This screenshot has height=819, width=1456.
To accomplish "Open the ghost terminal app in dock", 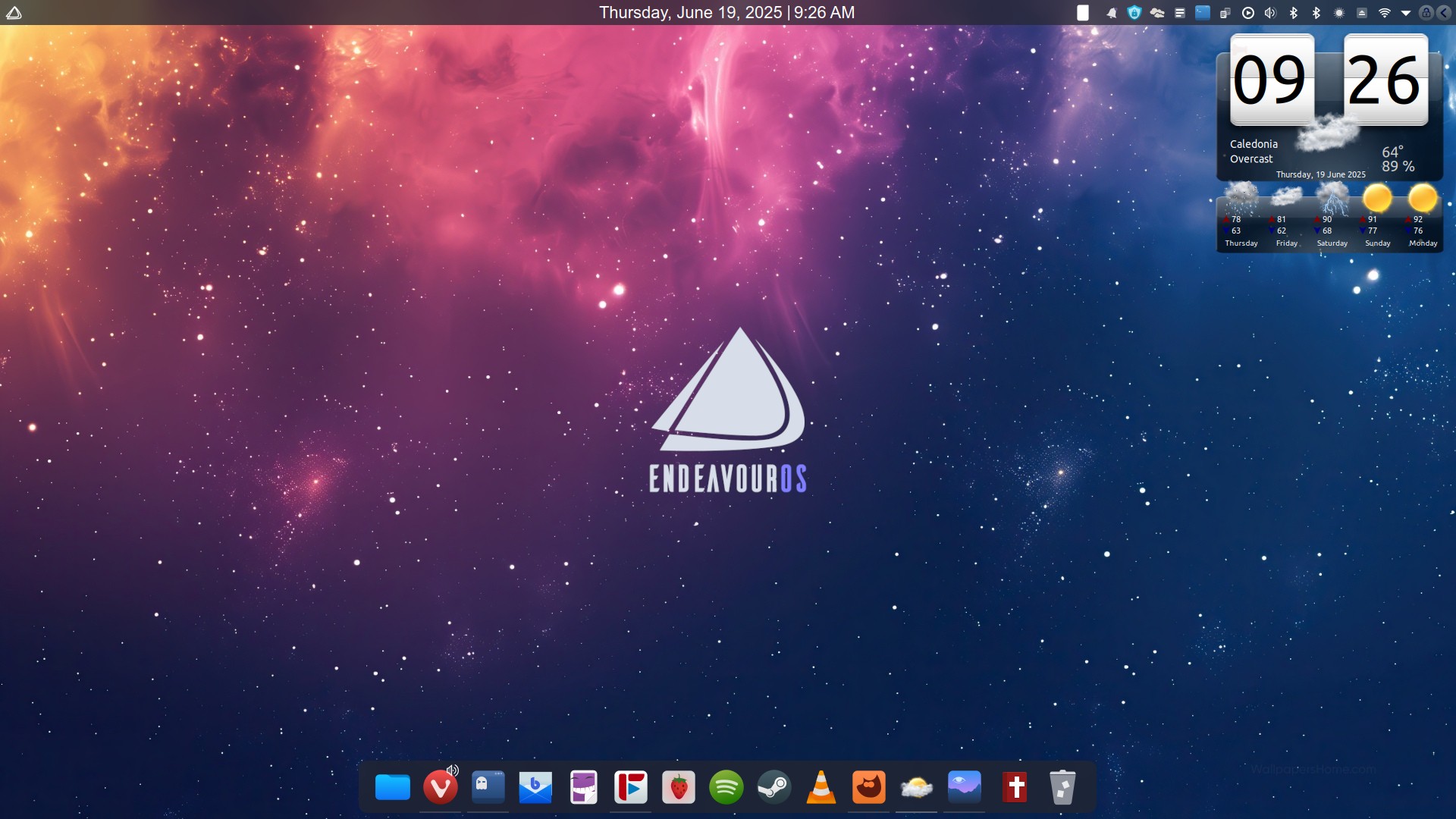I will pos(488,788).
